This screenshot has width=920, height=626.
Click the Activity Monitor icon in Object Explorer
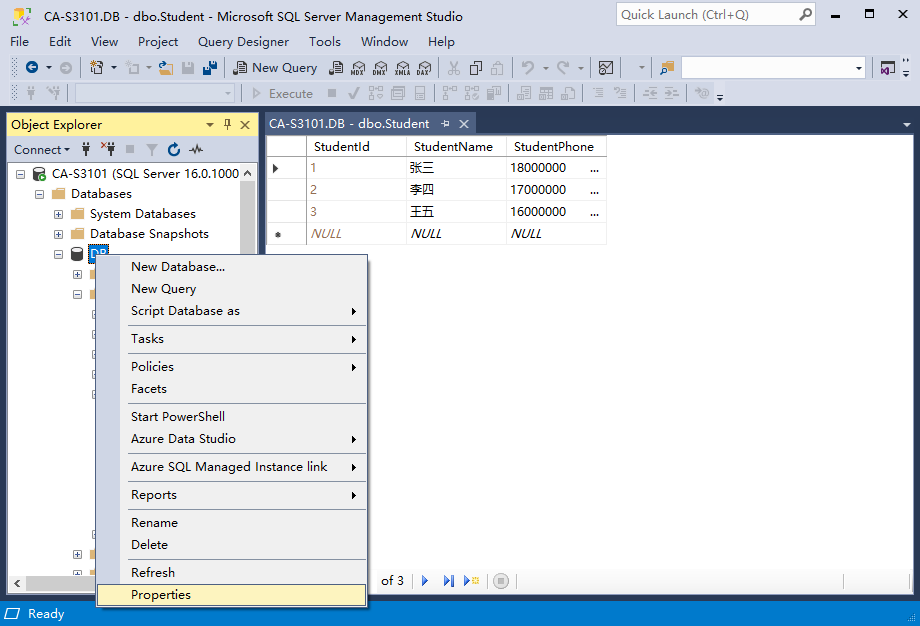196,150
